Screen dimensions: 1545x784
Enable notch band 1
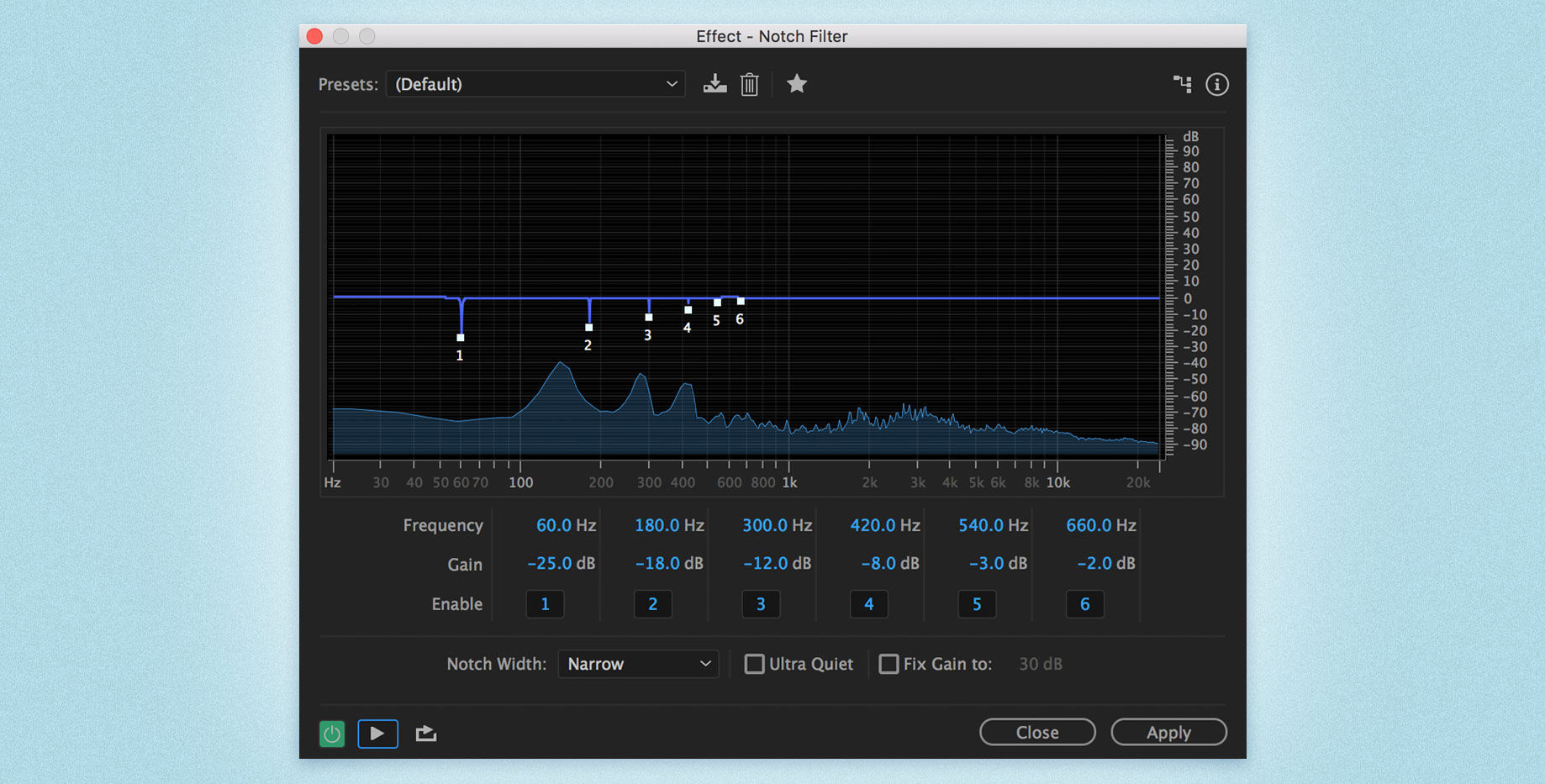[545, 603]
